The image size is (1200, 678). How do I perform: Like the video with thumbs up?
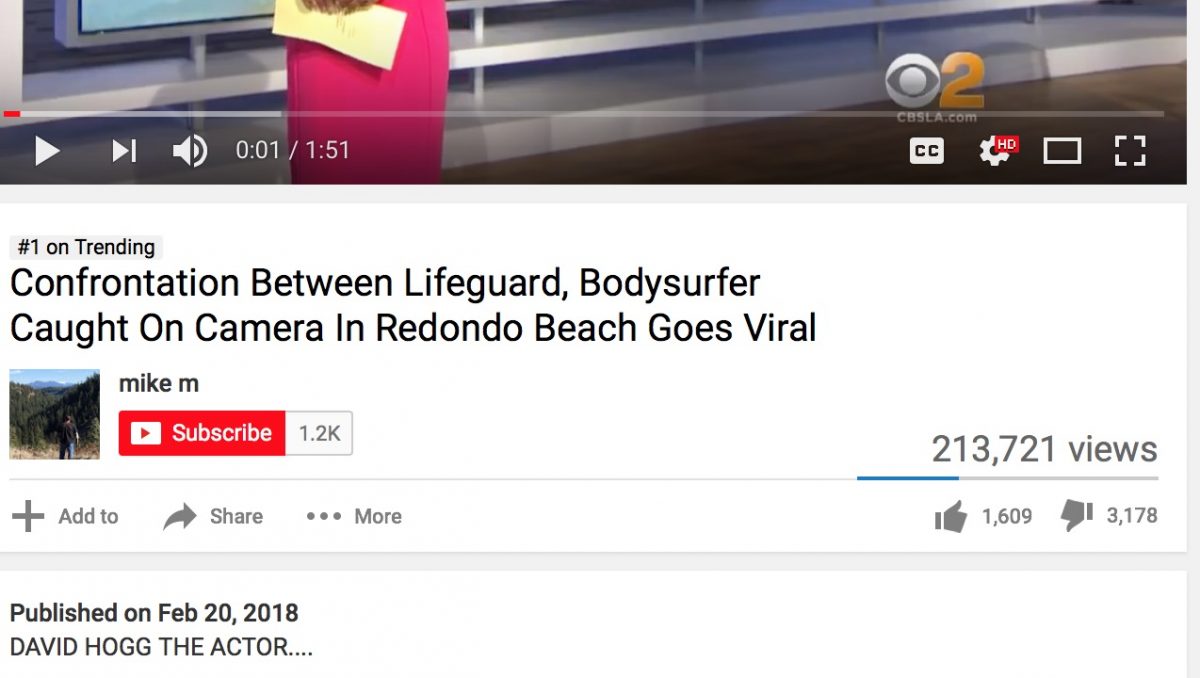point(951,517)
